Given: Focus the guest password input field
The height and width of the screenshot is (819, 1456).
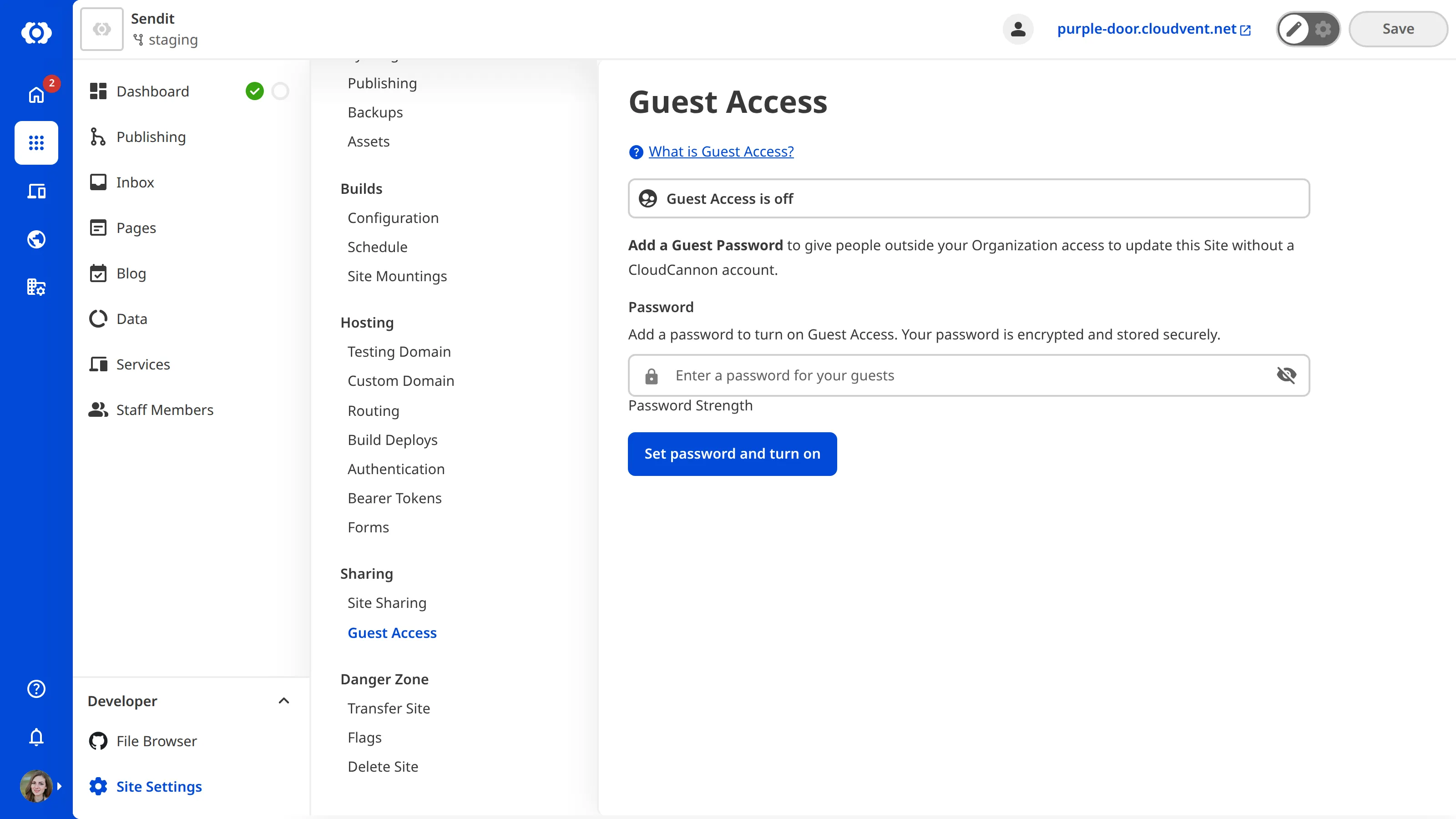Looking at the screenshot, I should click(x=969, y=375).
